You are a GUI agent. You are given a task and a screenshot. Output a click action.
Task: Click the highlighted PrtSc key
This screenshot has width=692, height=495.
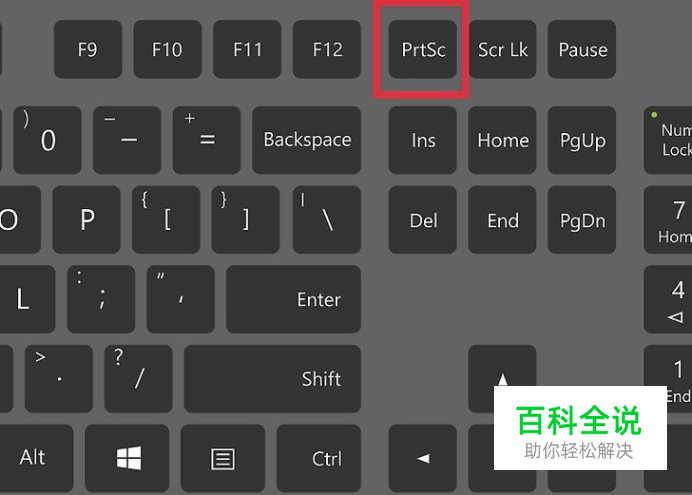[422, 49]
